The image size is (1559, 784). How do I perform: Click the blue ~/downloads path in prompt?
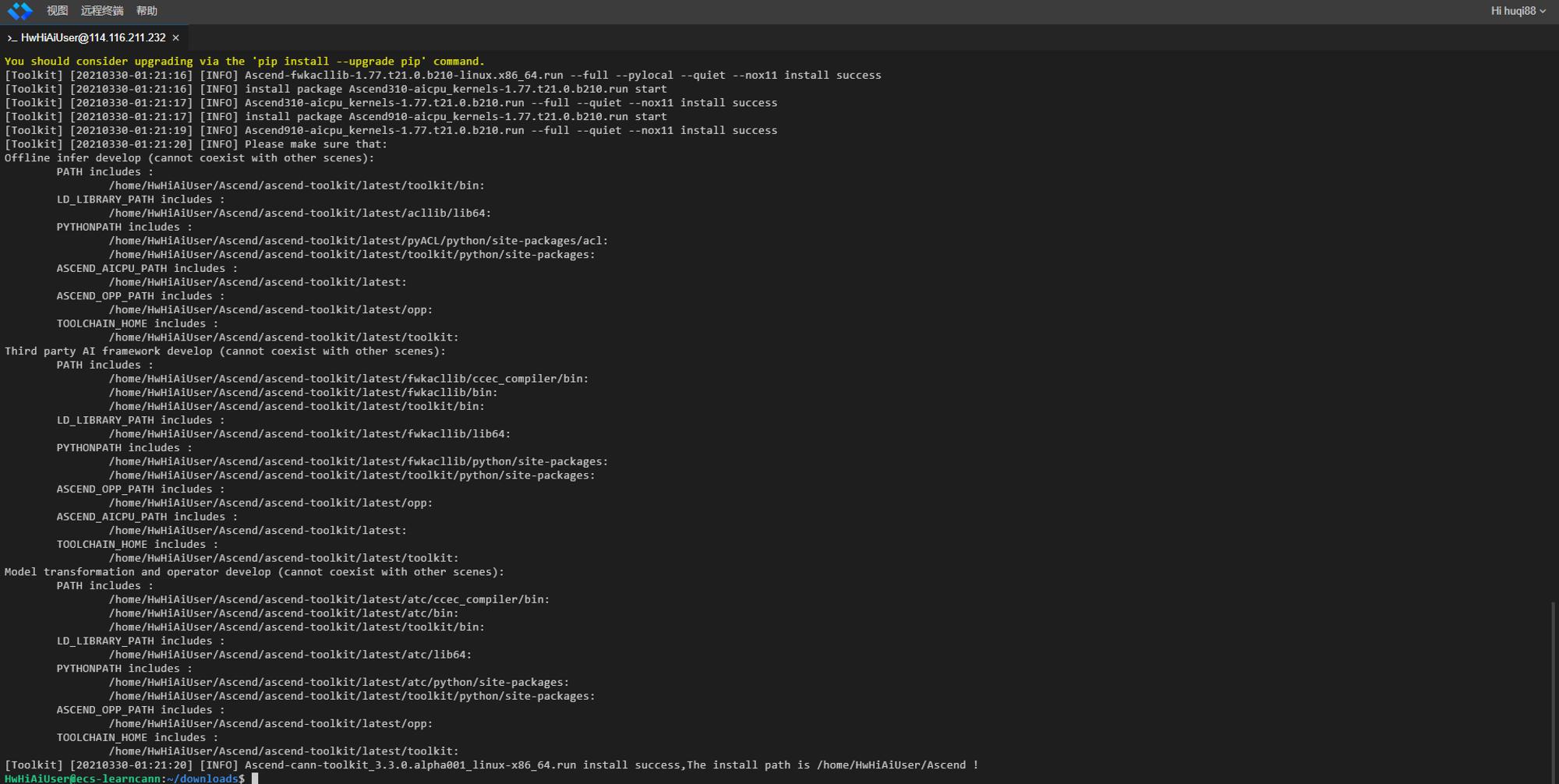[203, 779]
